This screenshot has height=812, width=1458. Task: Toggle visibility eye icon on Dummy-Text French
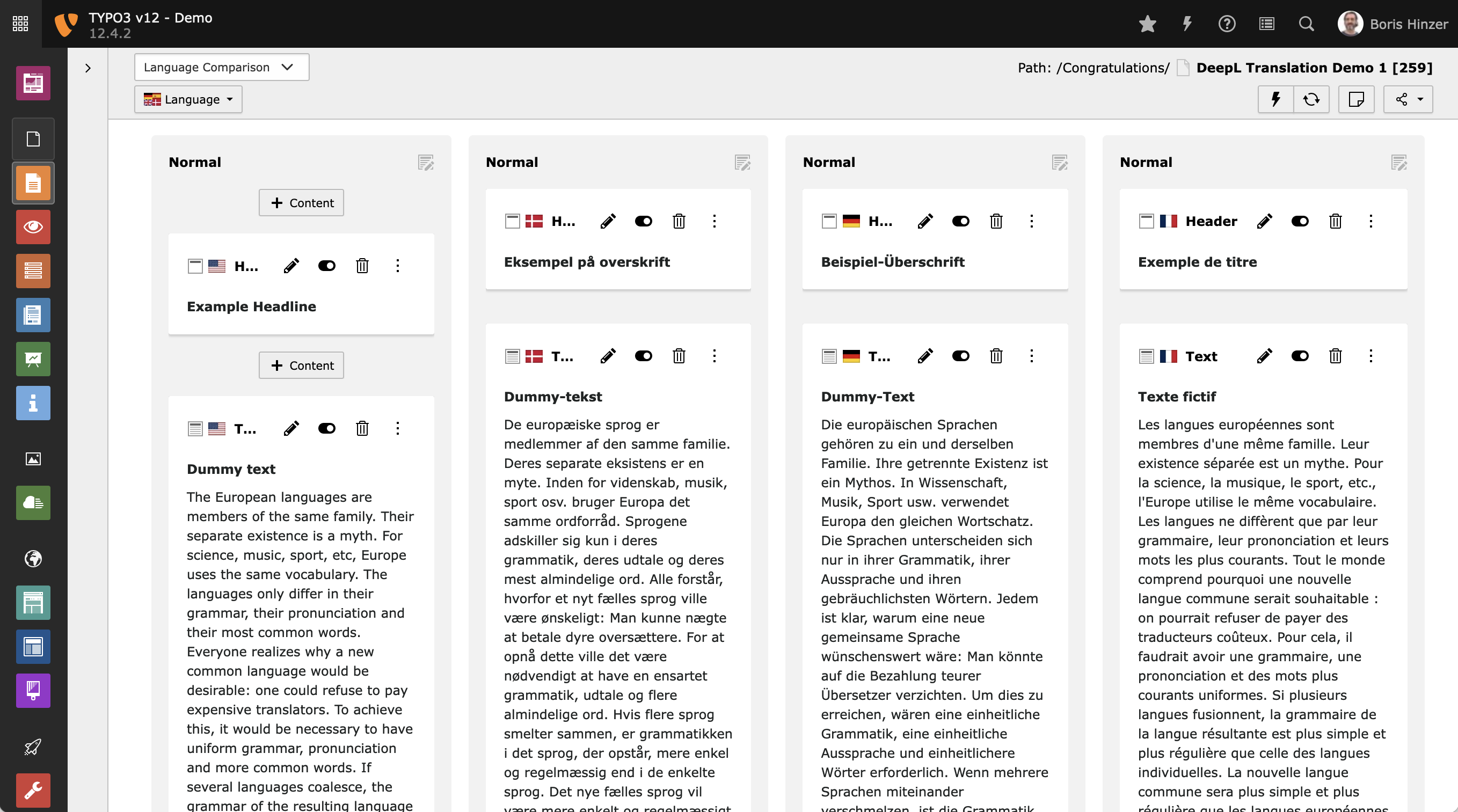(x=1300, y=356)
